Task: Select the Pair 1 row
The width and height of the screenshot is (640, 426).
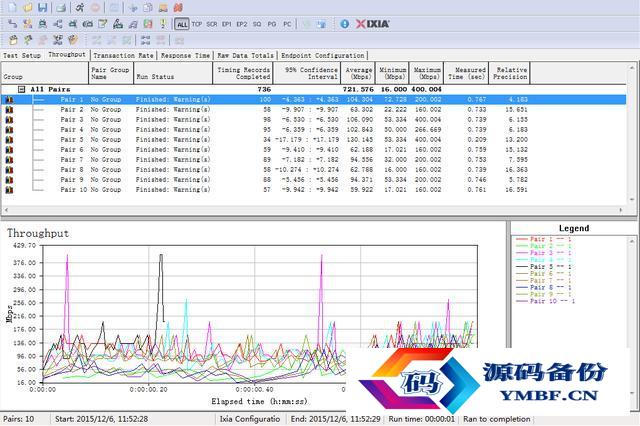Action: tap(313, 100)
